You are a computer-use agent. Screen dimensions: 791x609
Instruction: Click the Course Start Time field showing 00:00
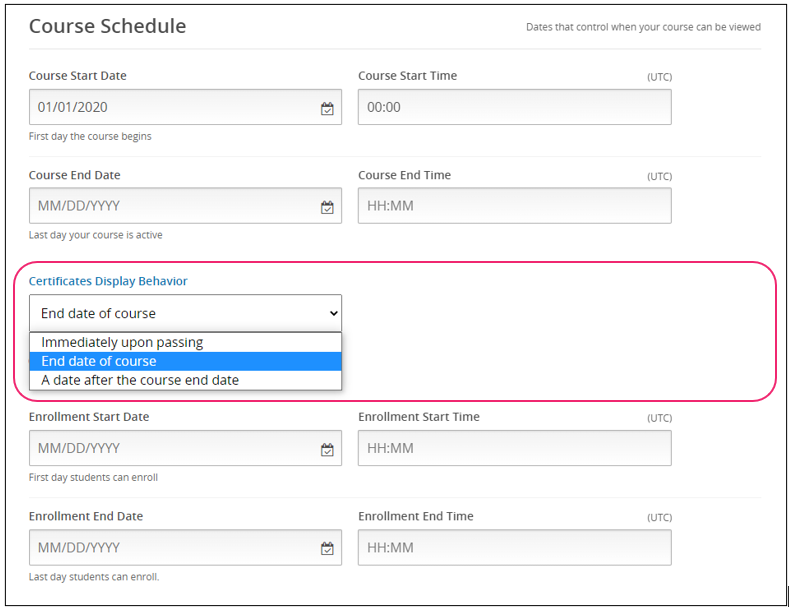(514, 108)
